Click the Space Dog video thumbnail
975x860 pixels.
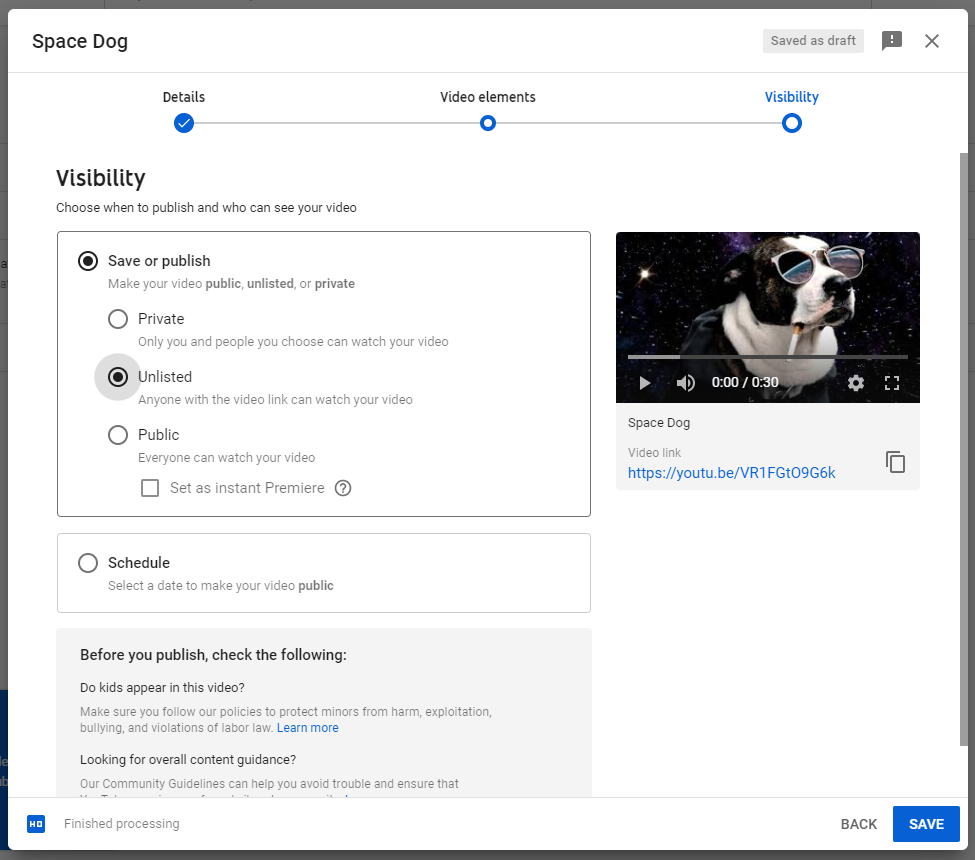pos(767,317)
